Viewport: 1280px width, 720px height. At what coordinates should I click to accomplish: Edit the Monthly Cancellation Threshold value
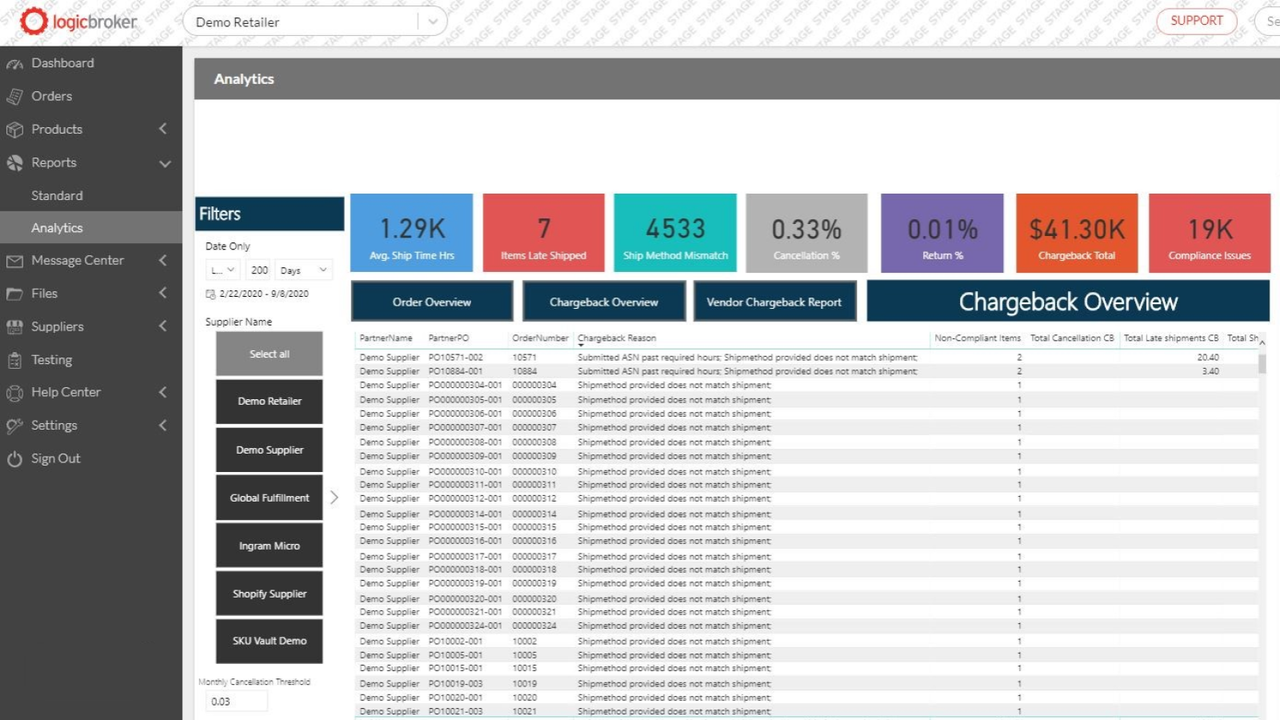tap(235, 701)
